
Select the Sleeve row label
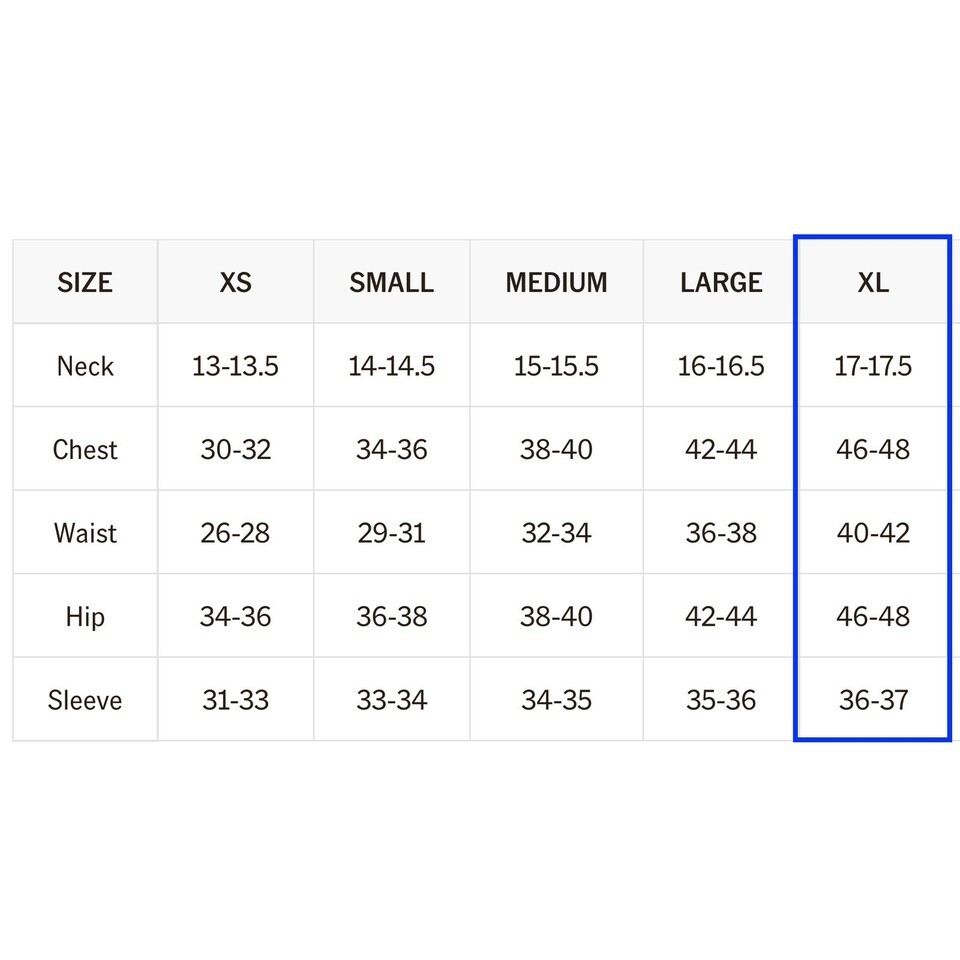pyautogui.click(x=85, y=700)
